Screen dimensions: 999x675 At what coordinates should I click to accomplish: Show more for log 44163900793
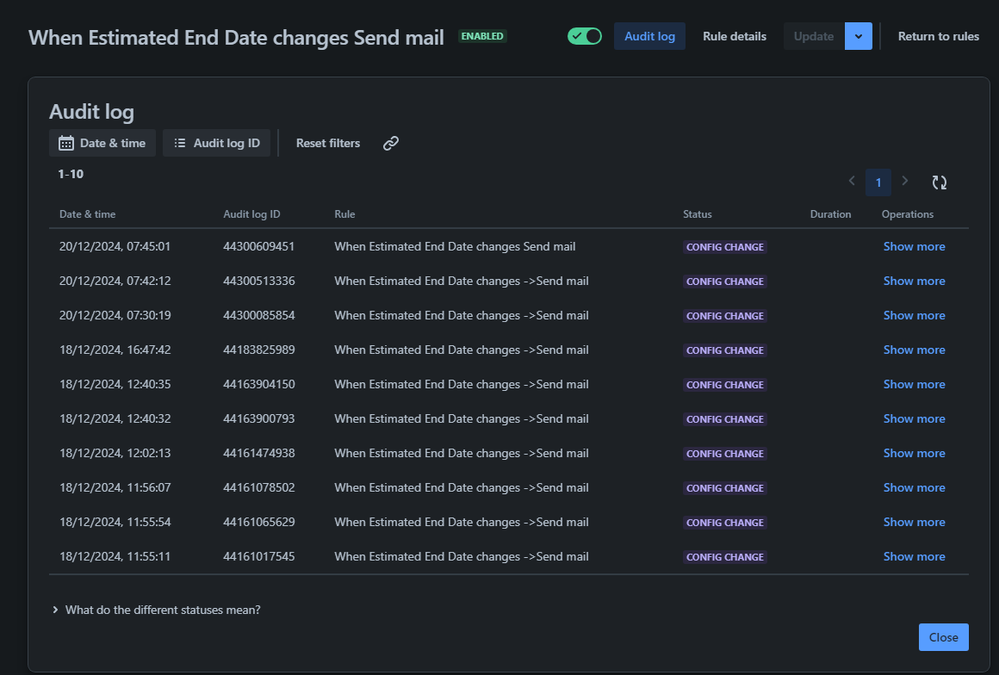click(x=914, y=419)
